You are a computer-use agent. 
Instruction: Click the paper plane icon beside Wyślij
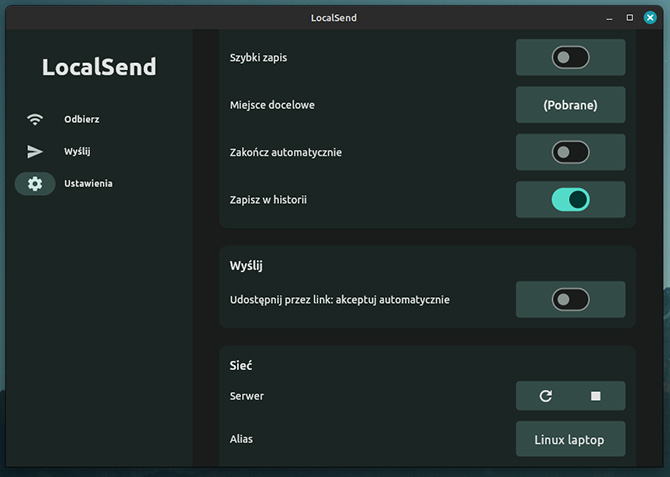coord(35,151)
